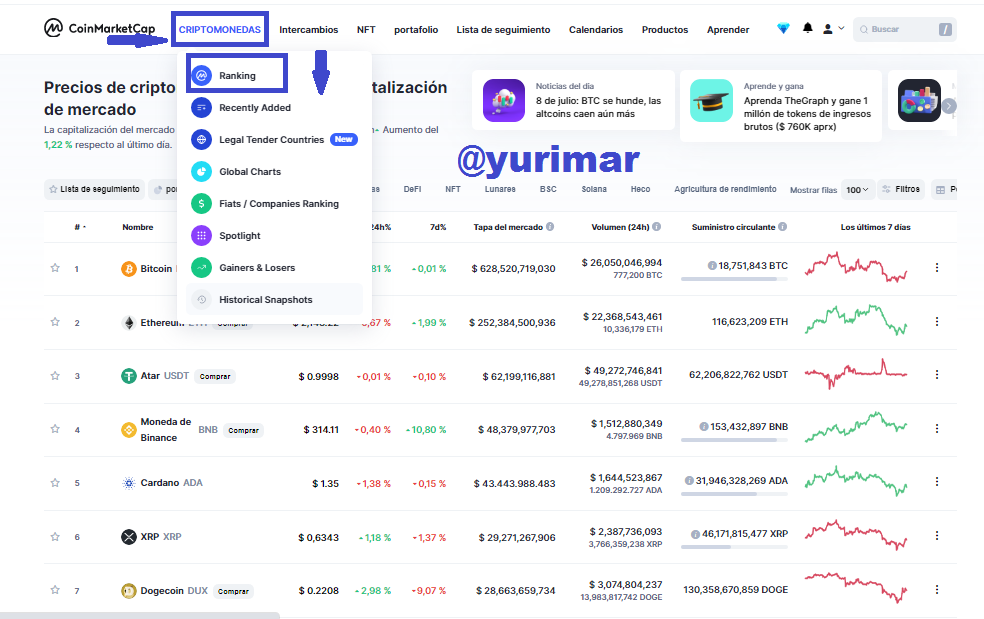
Task: Select Spotlight in the dropdown
Action: pyautogui.click(x=274, y=235)
